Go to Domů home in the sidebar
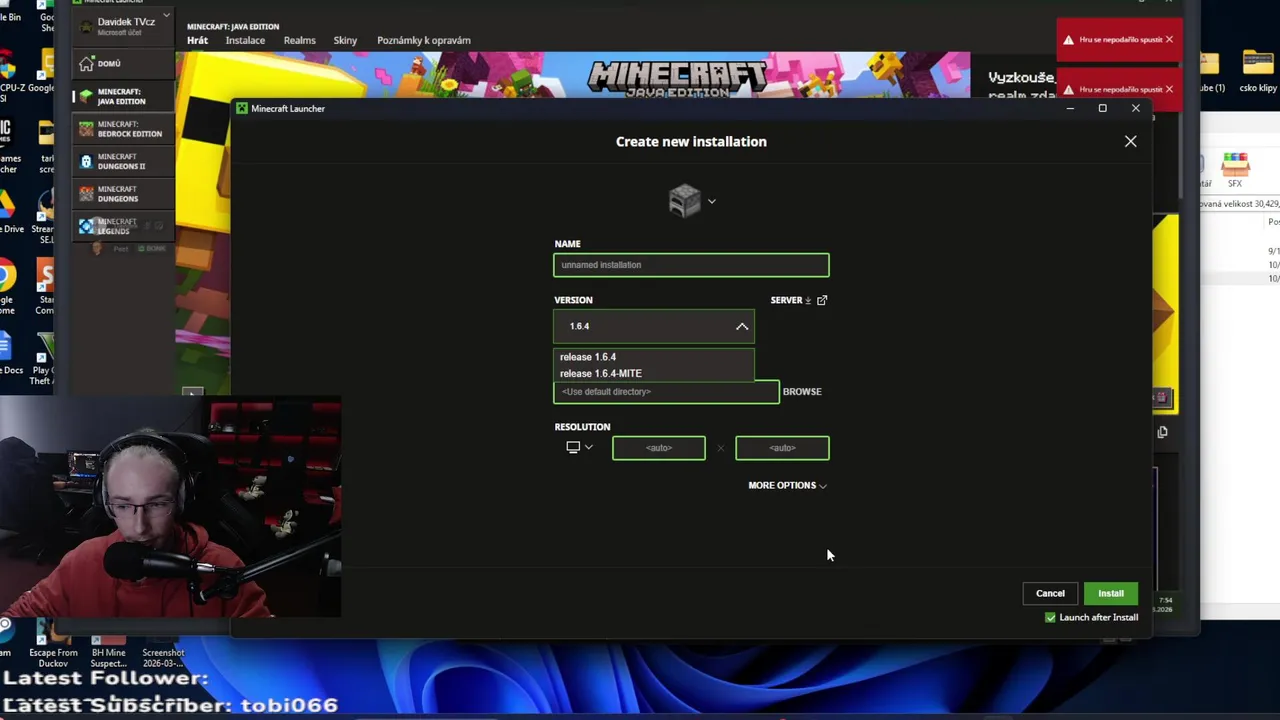Image resolution: width=1280 pixels, height=720 pixels. click(x=124, y=63)
